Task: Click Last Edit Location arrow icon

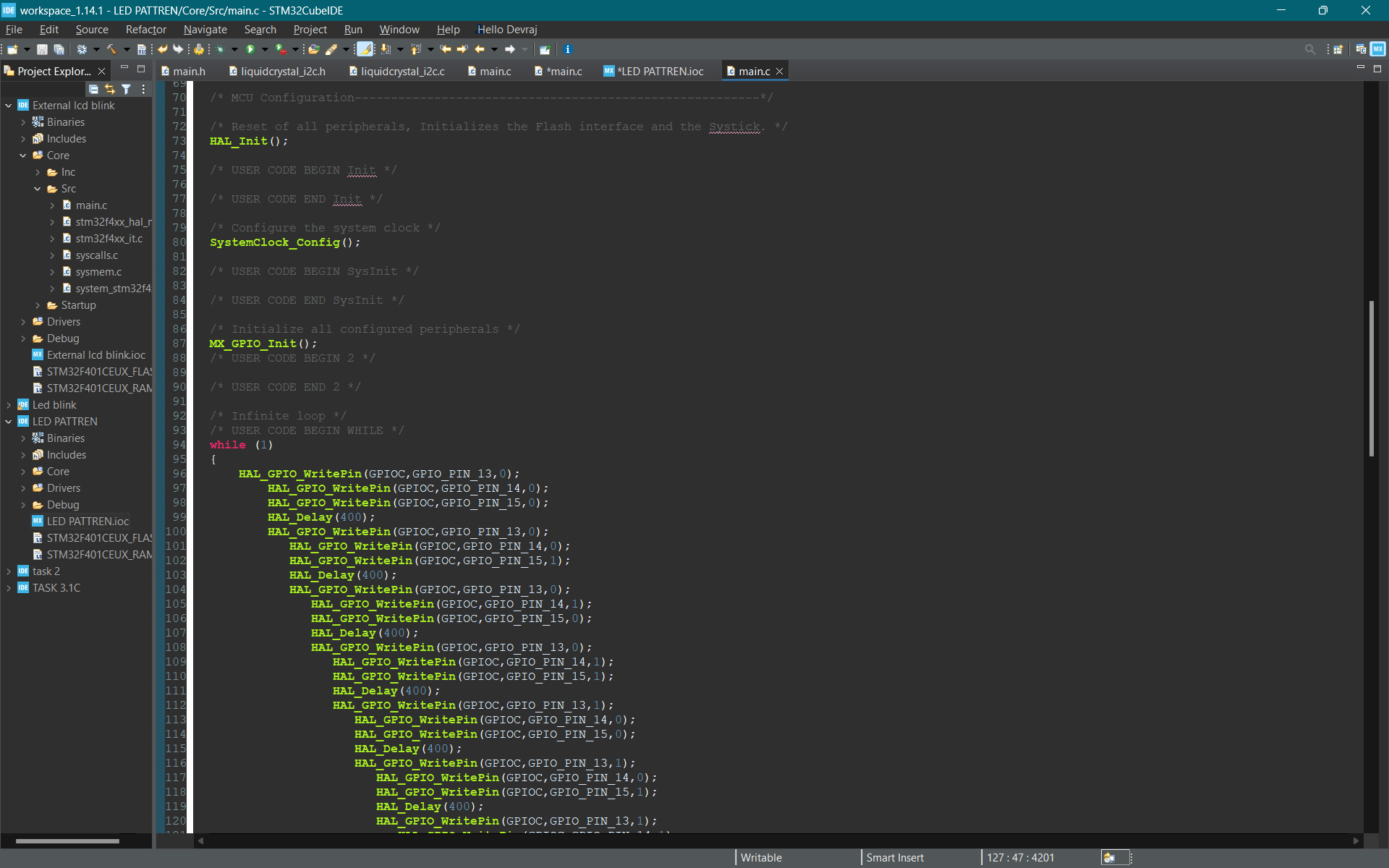Action: [446, 49]
